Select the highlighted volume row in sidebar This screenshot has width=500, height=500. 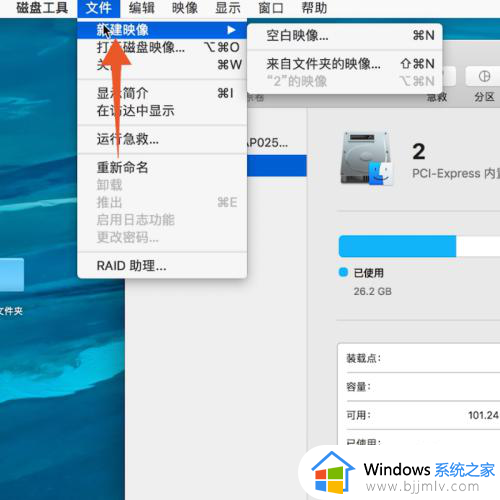pyautogui.click(x=277, y=165)
